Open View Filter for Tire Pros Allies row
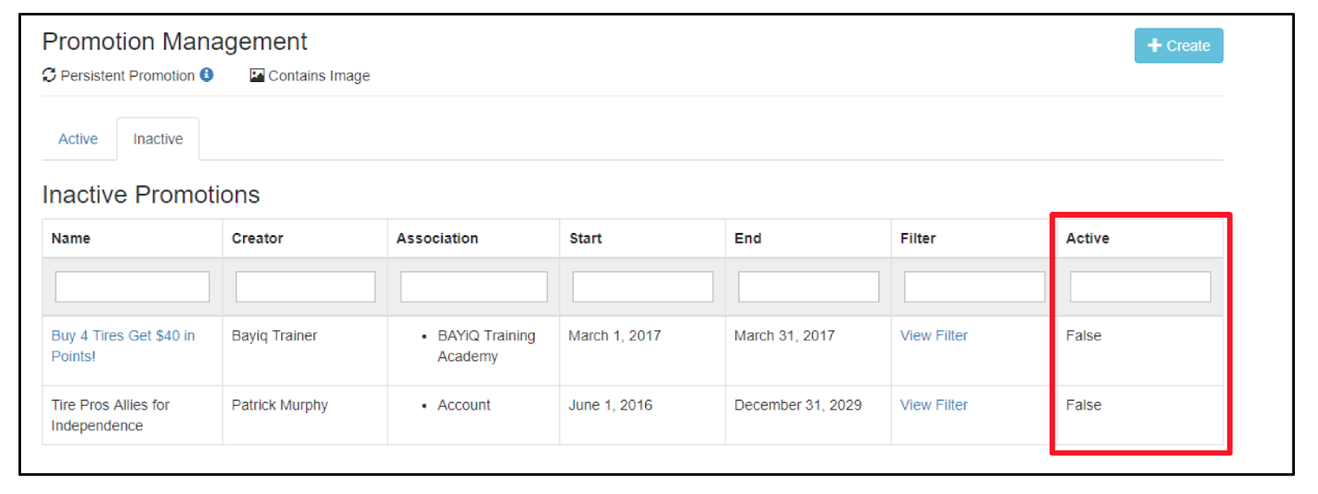 (x=934, y=405)
